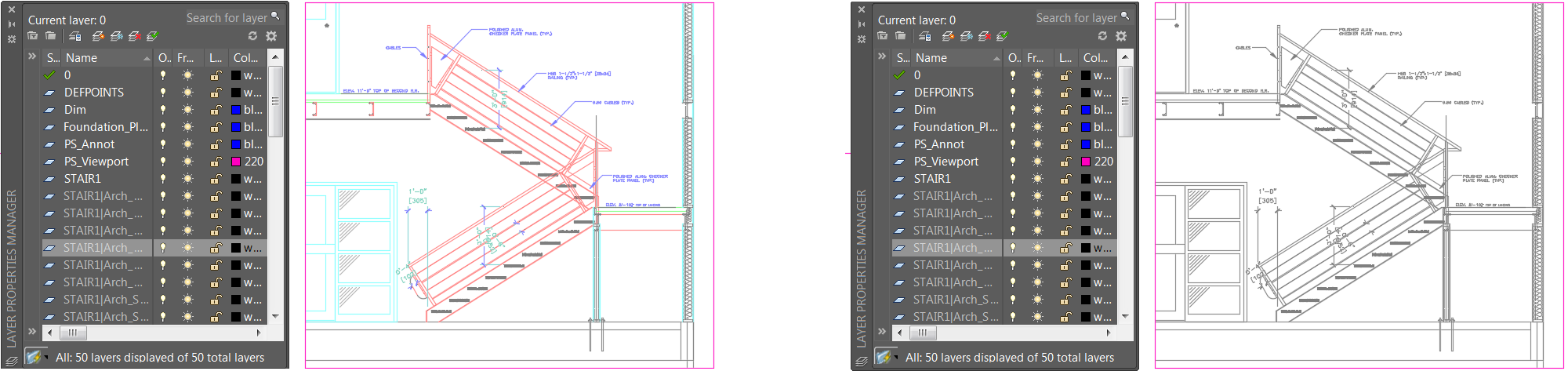The image size is (1568, 371).
Task: Expand filter tree chevron at right panel bottom
Action: point(882,331)
